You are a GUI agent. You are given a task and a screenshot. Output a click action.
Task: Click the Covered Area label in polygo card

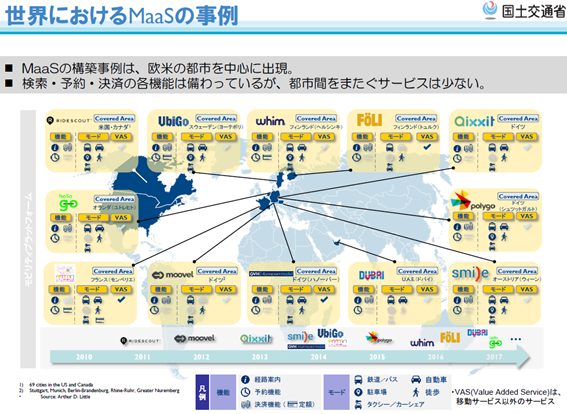tap(518, 196)
